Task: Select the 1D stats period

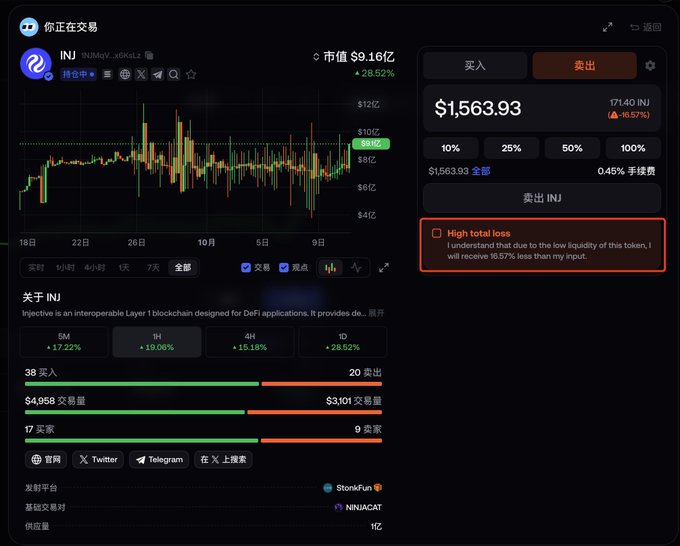Action: coord(343,342)
